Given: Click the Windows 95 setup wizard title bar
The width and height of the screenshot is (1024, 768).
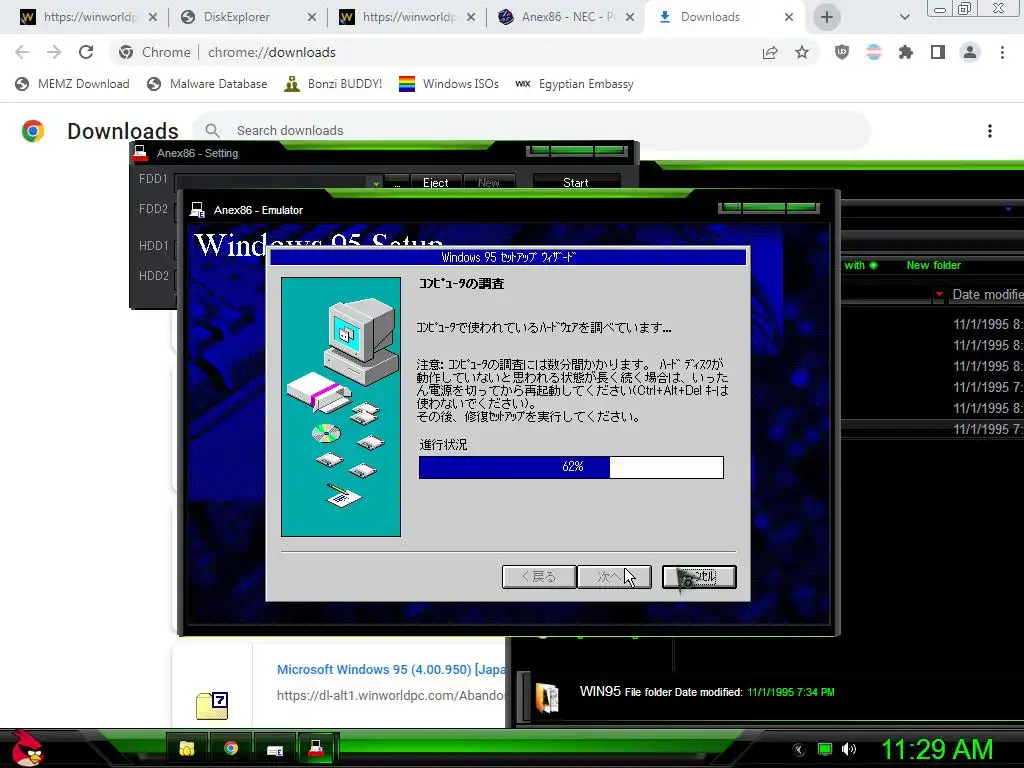Looking at the screenshot, I should (508, 257).
